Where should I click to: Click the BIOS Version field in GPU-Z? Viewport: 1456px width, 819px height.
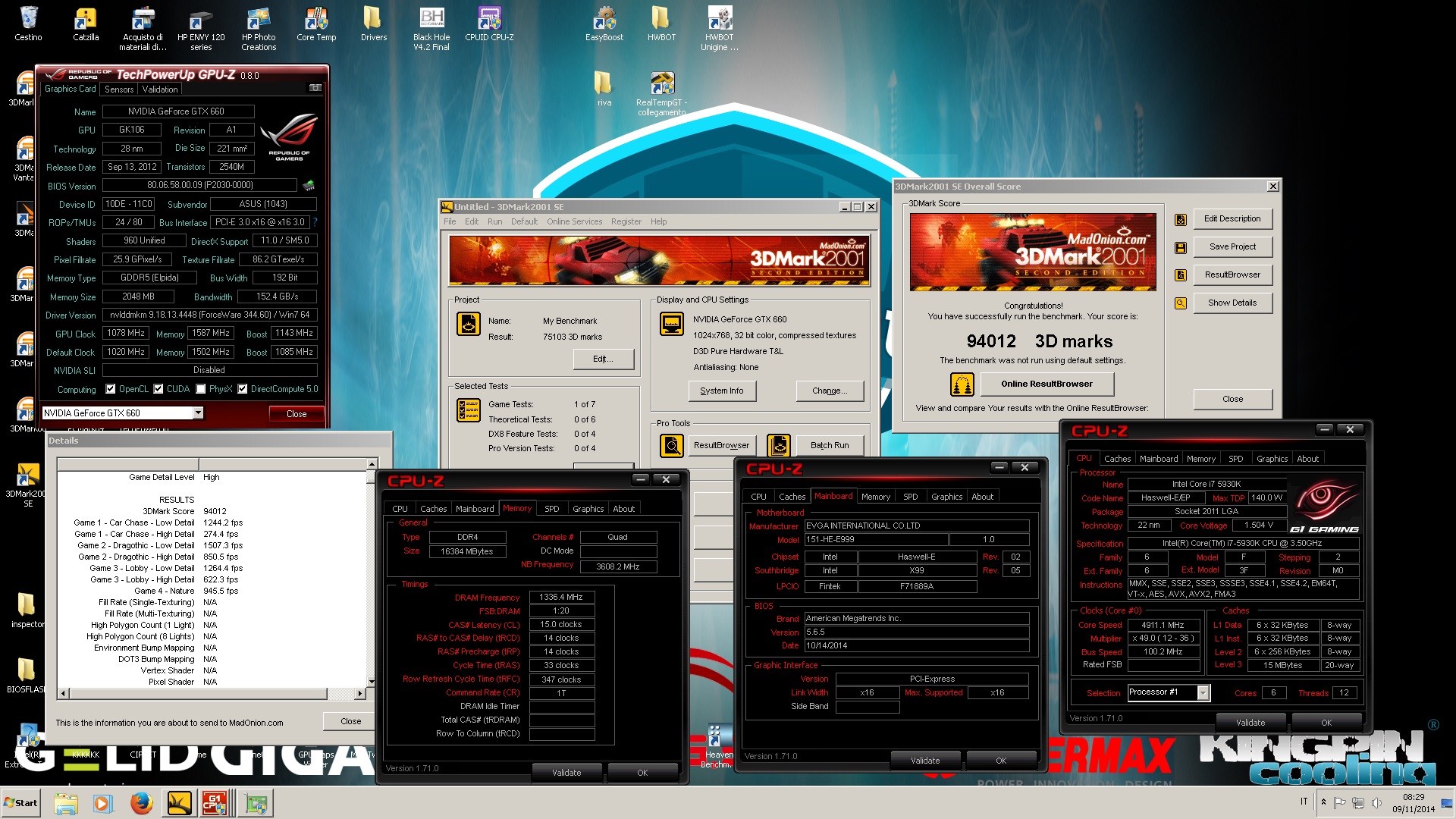[200, 185]
